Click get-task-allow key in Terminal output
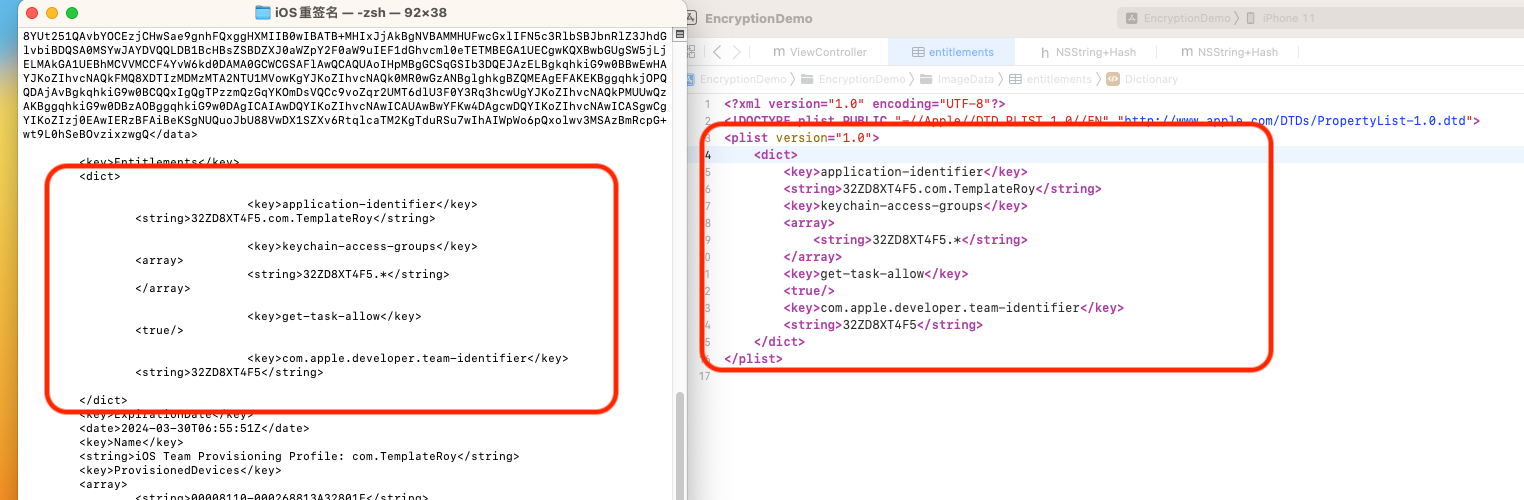 tap(334, 316)
